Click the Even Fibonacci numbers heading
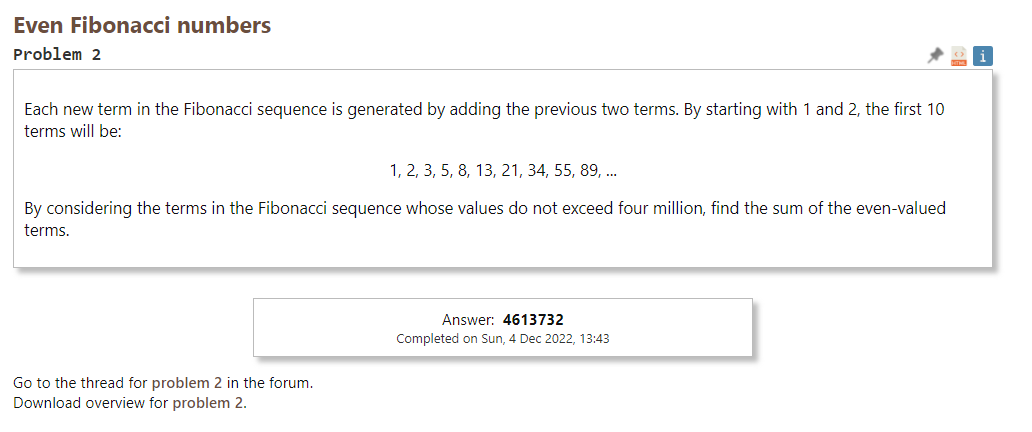 point(142,25)
